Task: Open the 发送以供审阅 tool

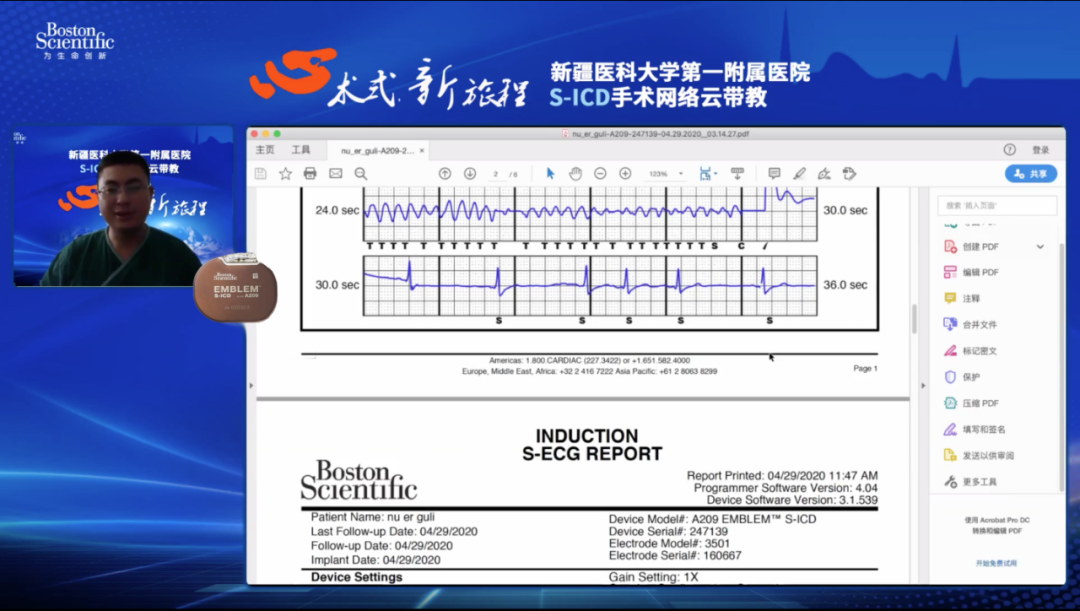Action: [979, 456]
